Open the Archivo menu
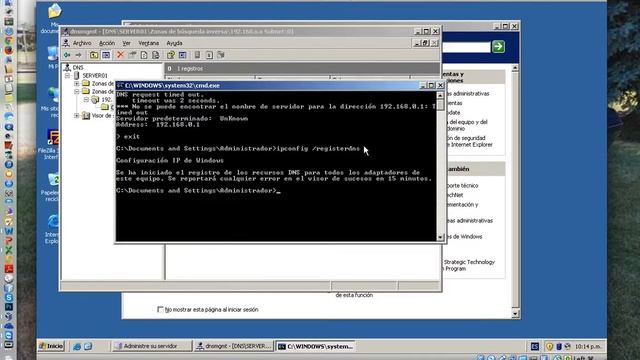Viewport: 640px width, 360px height. click(82, 43)
